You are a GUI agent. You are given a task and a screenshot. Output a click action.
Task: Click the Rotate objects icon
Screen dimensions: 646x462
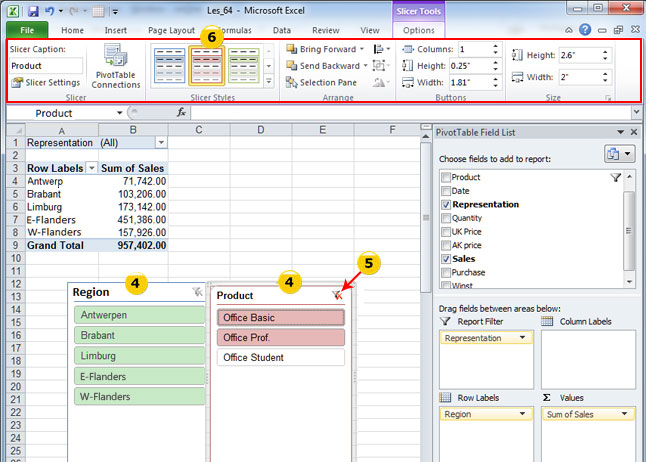tap(381, 82)
